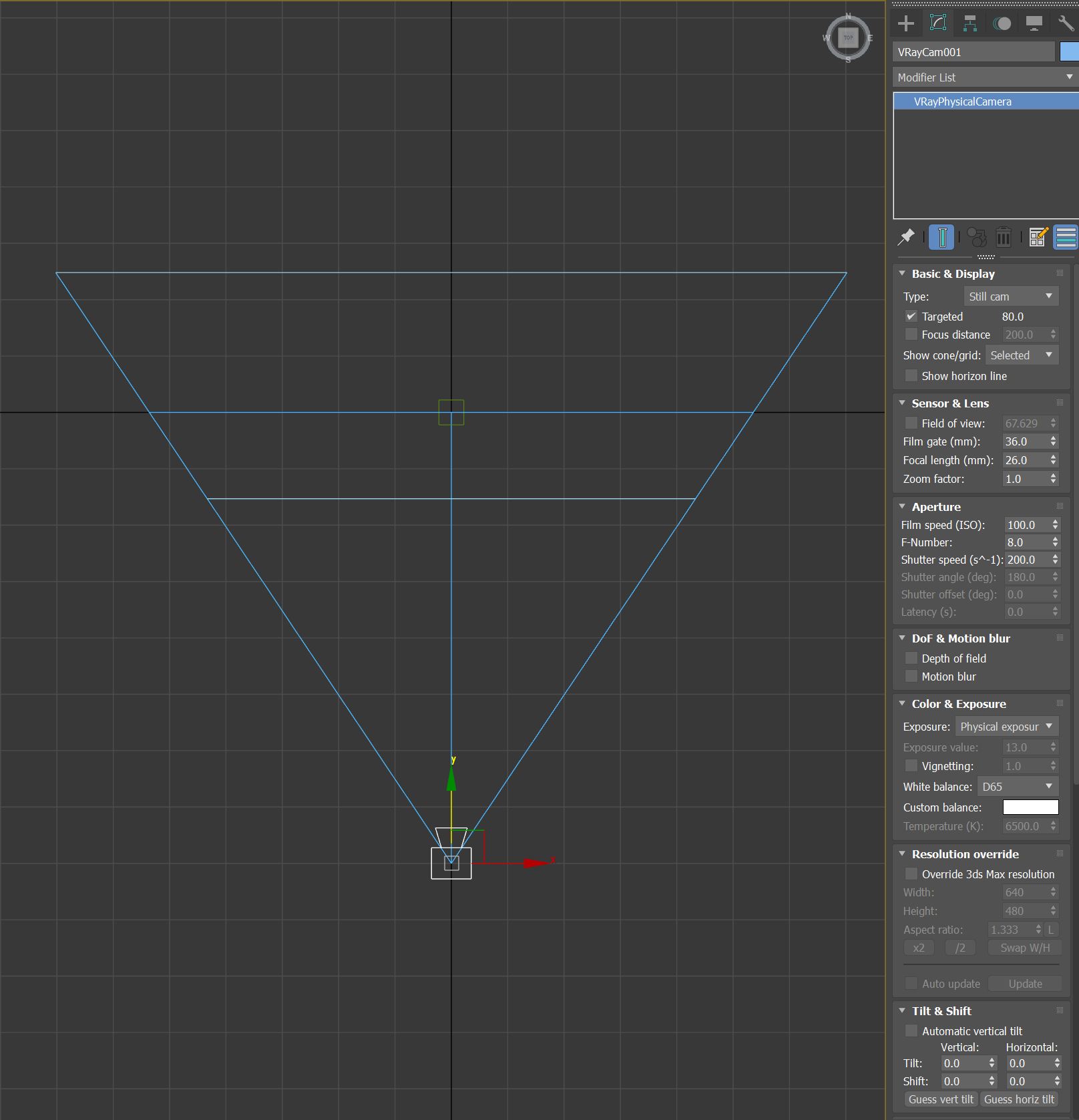
Task: Open the Modifier List dropdown
Action: pos(986,77)
